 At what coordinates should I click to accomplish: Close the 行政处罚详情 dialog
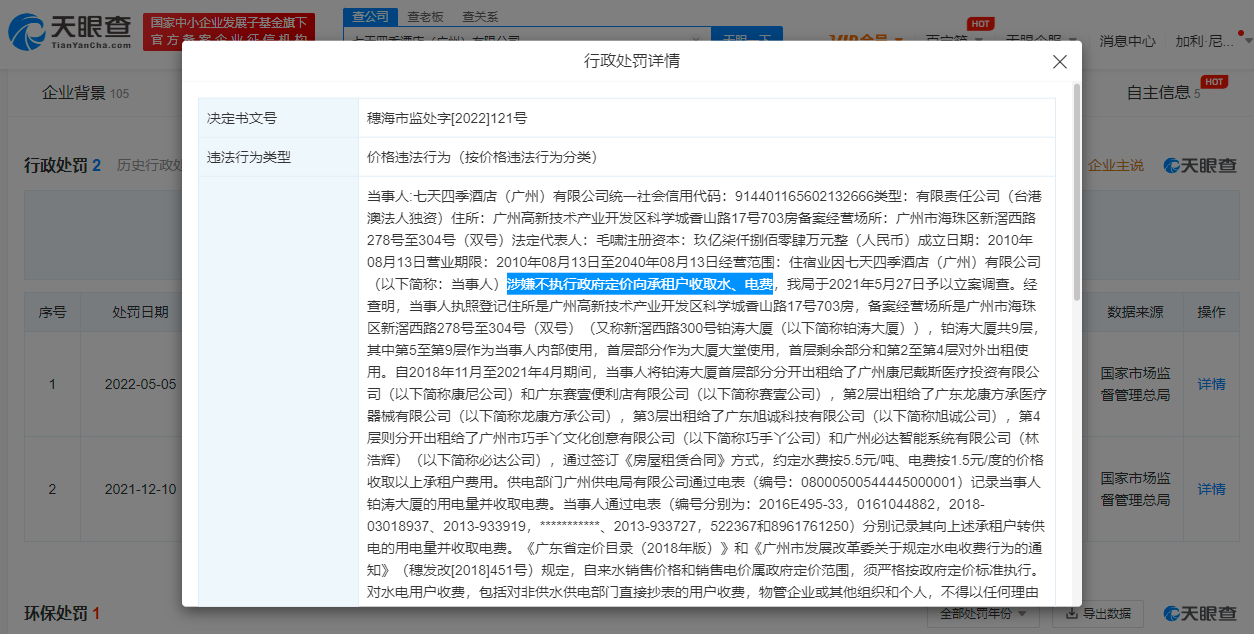1060,62
